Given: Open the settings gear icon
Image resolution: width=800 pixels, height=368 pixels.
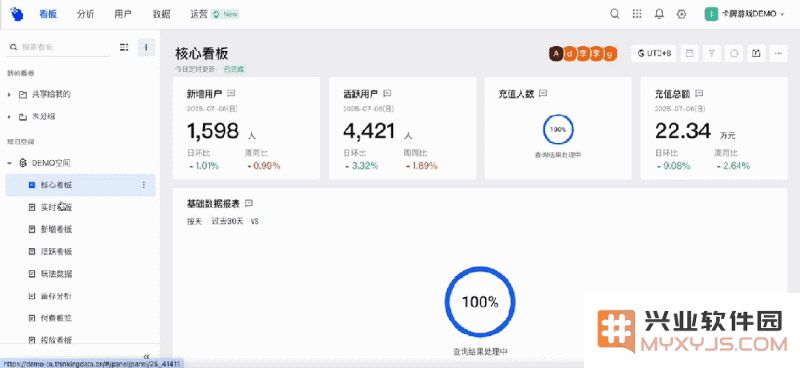Looking at the screenshot, I should pyautogui.click(x=682, y=14).
